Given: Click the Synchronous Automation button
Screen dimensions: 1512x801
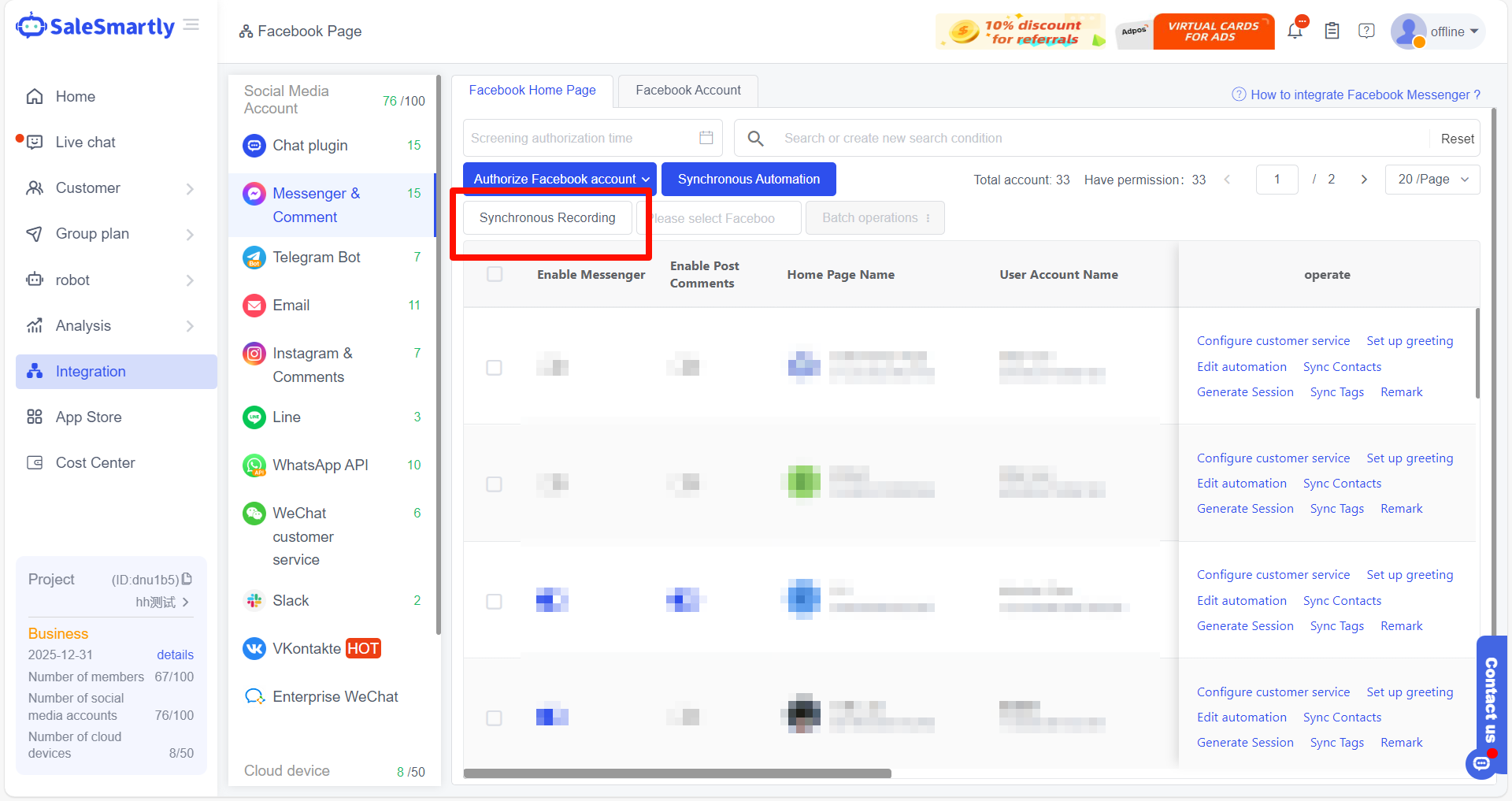Looking at the screenshot, I should (748, 180).
